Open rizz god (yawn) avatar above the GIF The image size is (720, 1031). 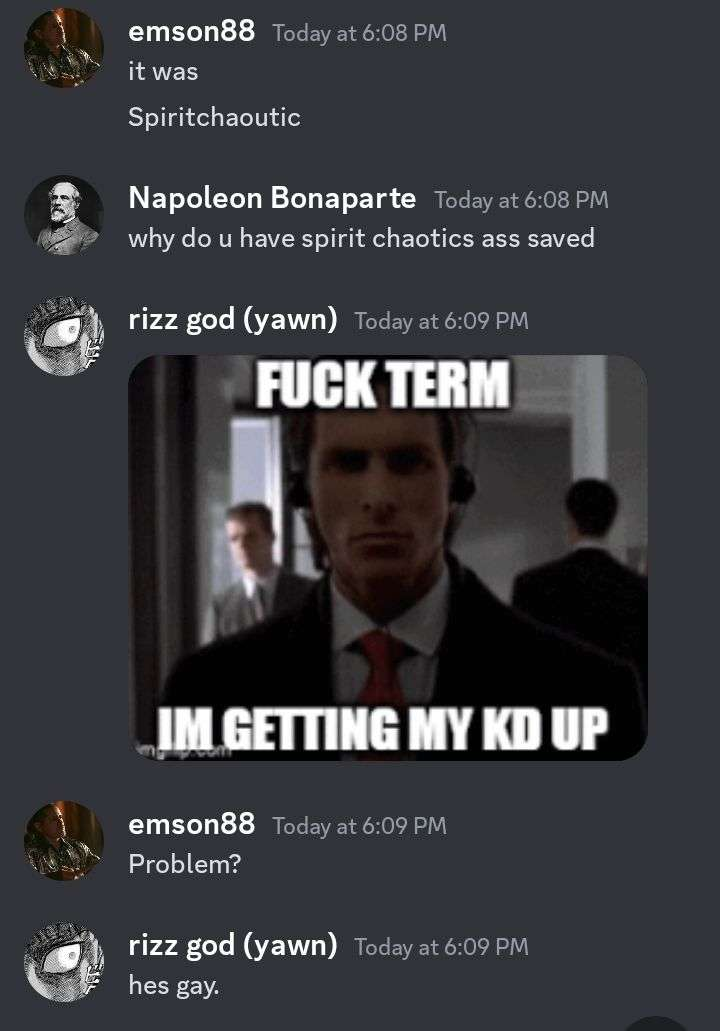tap(64, 336)
